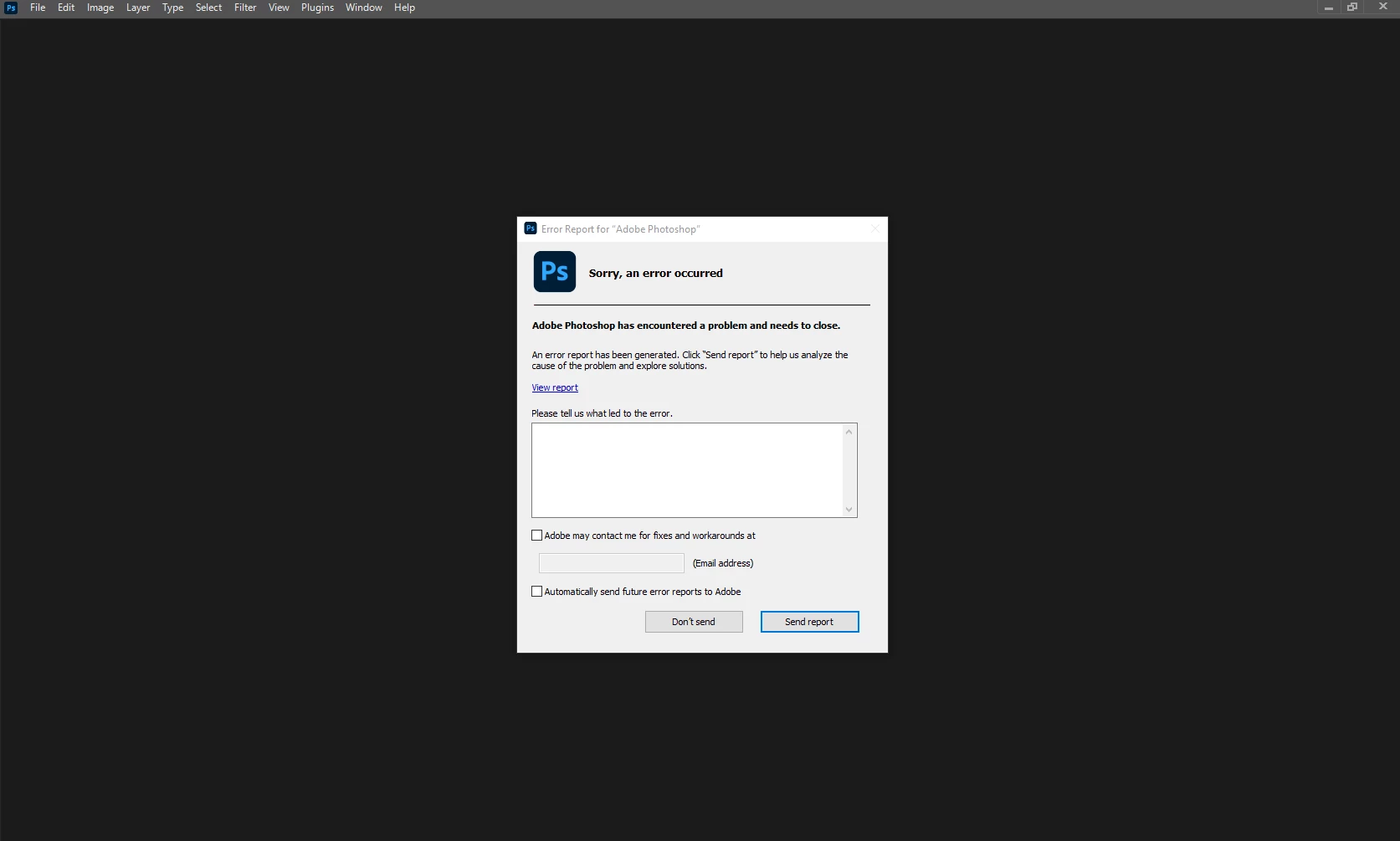This screenshot has height=841, width=1400.
Task: Close the Photoshop main window
Action: coord(1382,7)
